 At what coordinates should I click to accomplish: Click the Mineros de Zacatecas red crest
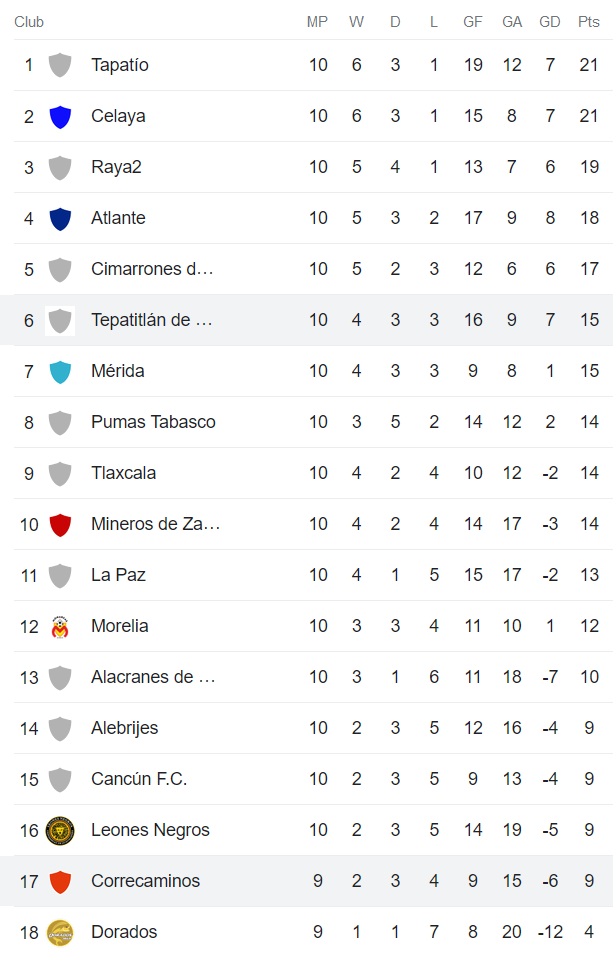pos(60,524)
